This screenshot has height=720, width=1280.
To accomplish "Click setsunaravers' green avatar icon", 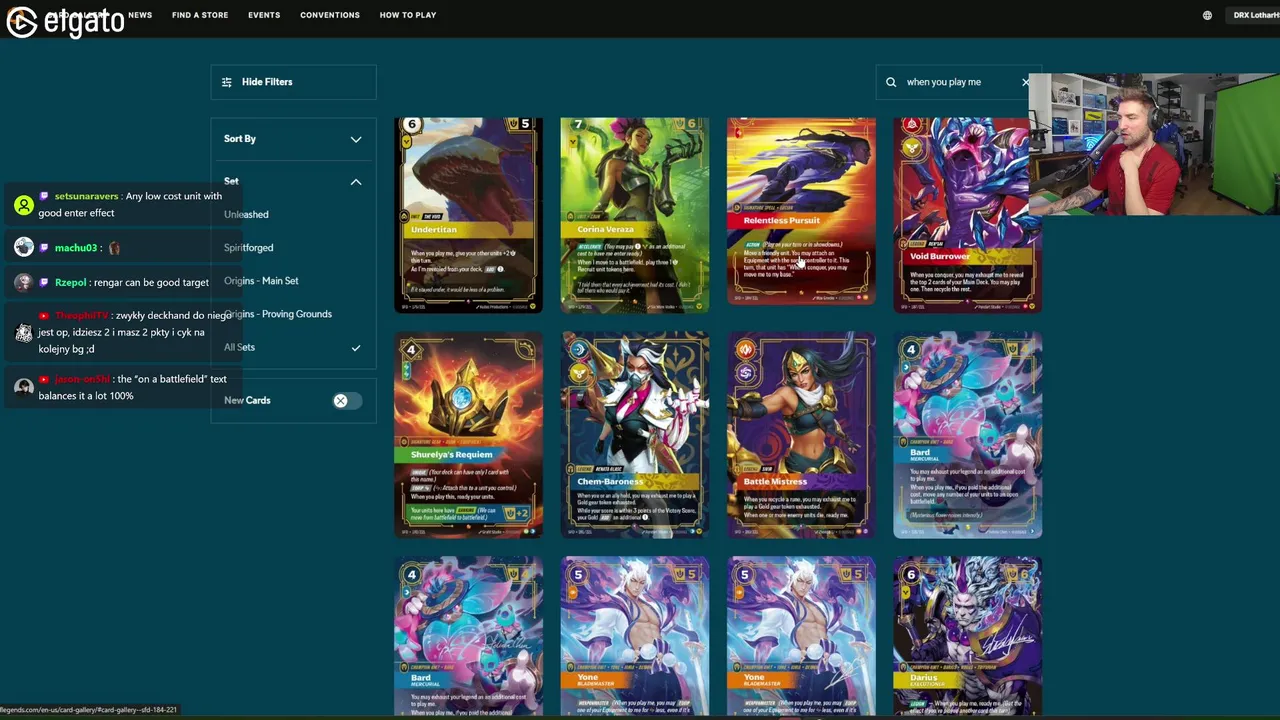I will [x=24, y=205].
